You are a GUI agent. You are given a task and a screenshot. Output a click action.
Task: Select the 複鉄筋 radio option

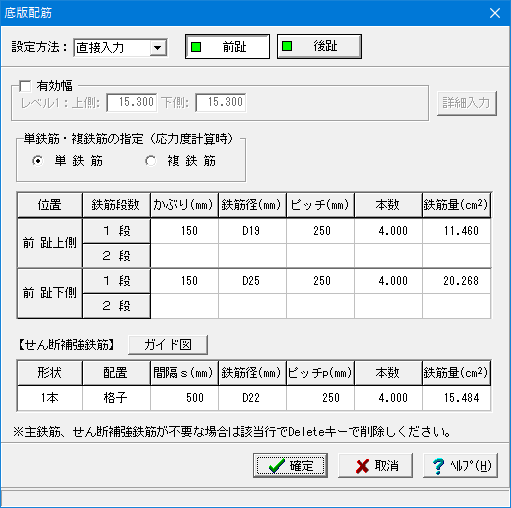tap(151, 161)
